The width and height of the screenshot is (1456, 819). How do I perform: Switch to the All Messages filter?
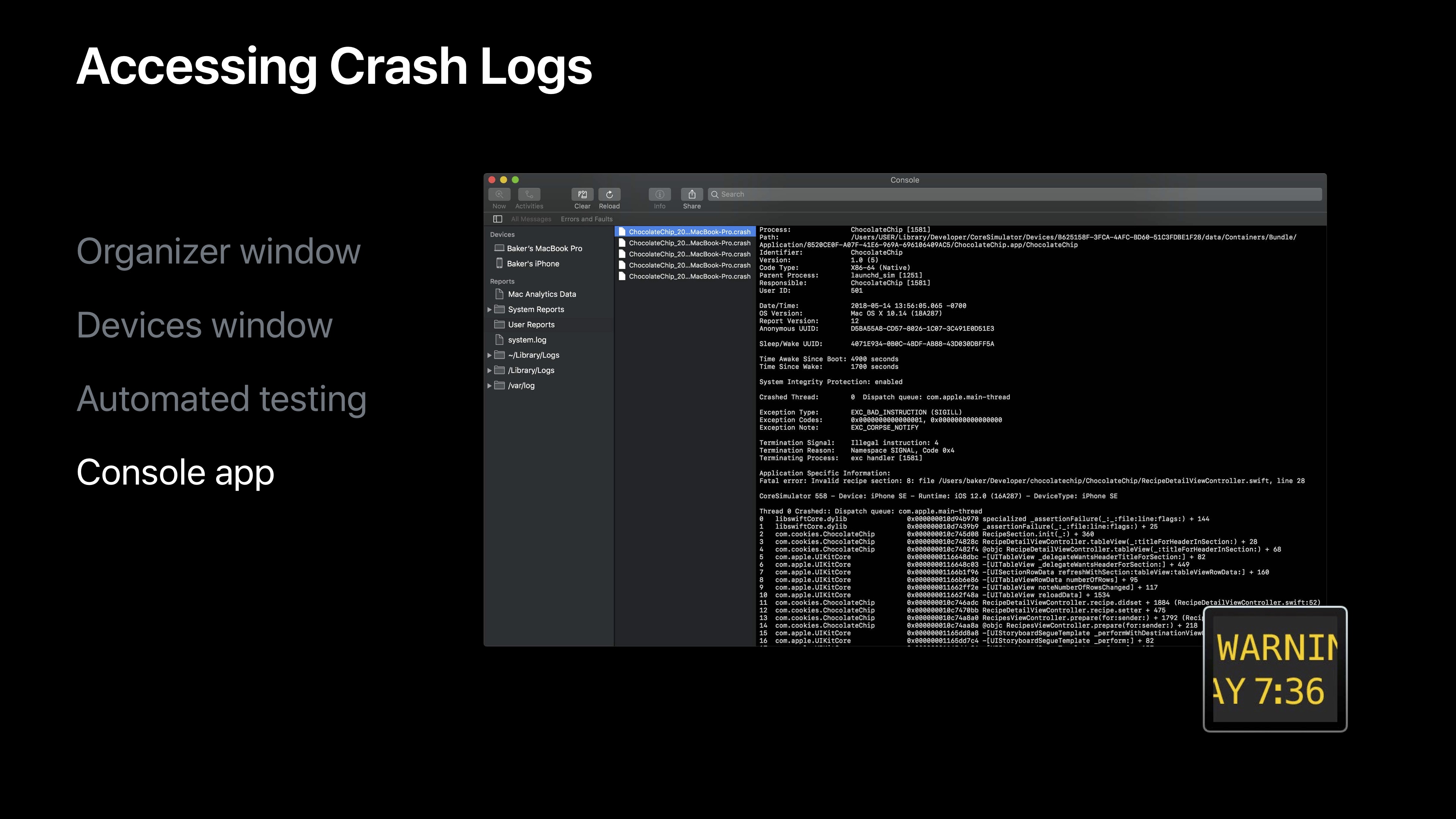[x=531, y=219]
